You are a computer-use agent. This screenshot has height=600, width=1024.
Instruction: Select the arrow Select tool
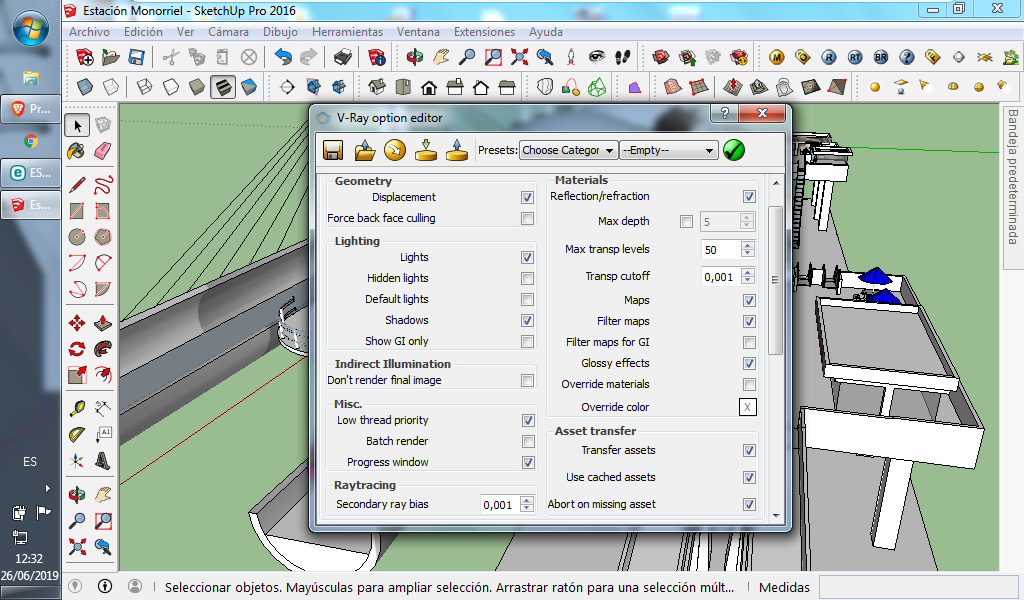(77, 125)
